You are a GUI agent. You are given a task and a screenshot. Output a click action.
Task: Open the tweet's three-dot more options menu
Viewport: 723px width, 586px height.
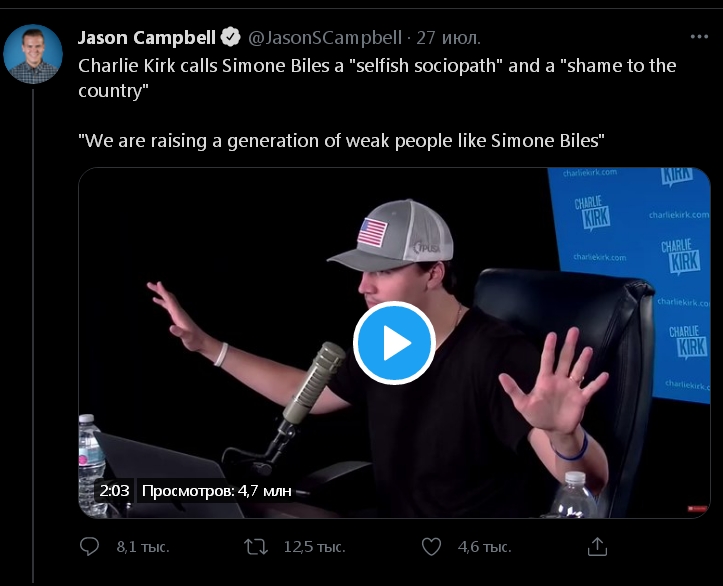699,37
